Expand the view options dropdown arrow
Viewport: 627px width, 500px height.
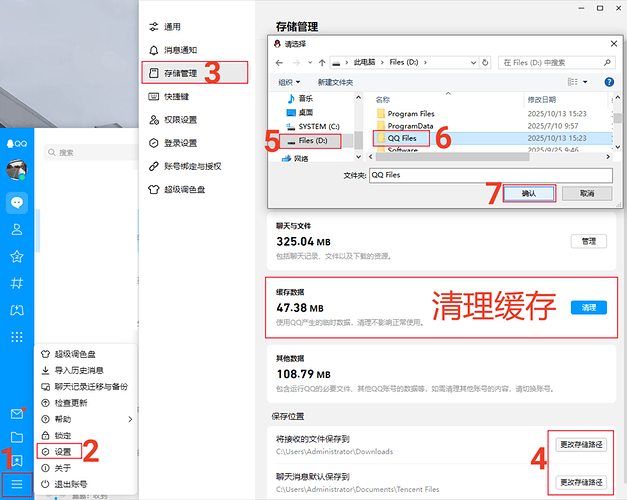coord(585,82)
